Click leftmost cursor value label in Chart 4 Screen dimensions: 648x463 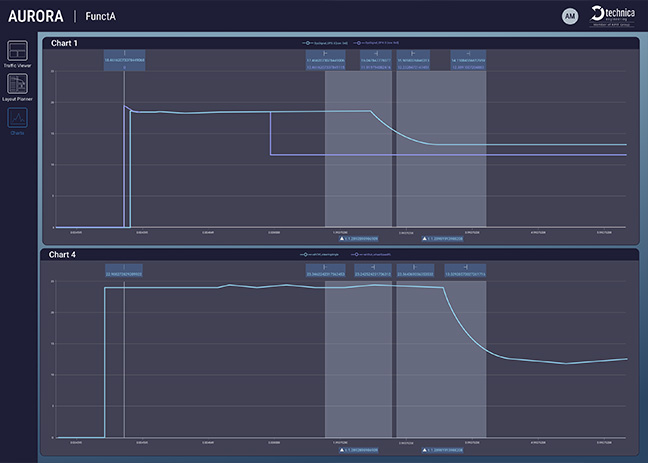pos(124,272)
